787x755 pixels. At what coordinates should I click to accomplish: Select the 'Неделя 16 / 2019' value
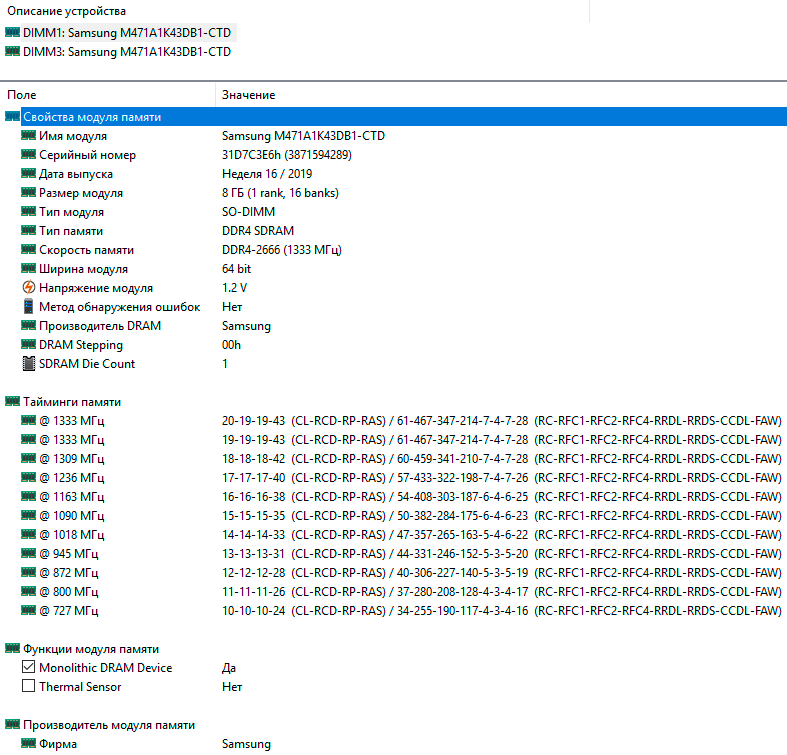pyautogui.click(x=267, y=174)
